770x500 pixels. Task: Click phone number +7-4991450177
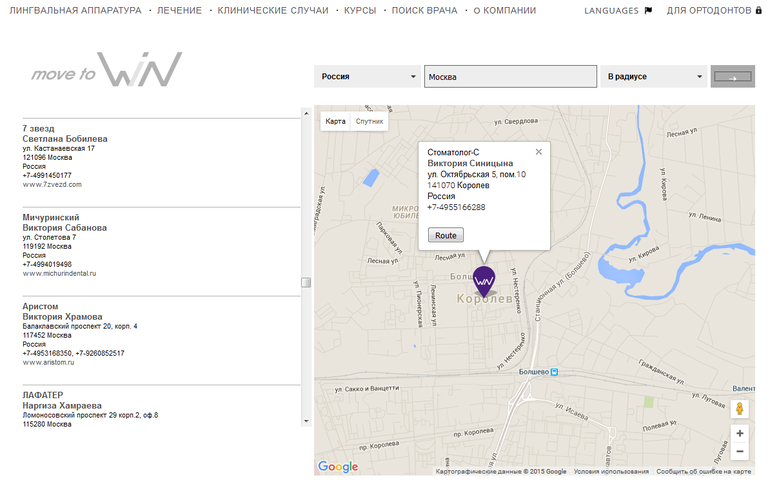[47, 175]
